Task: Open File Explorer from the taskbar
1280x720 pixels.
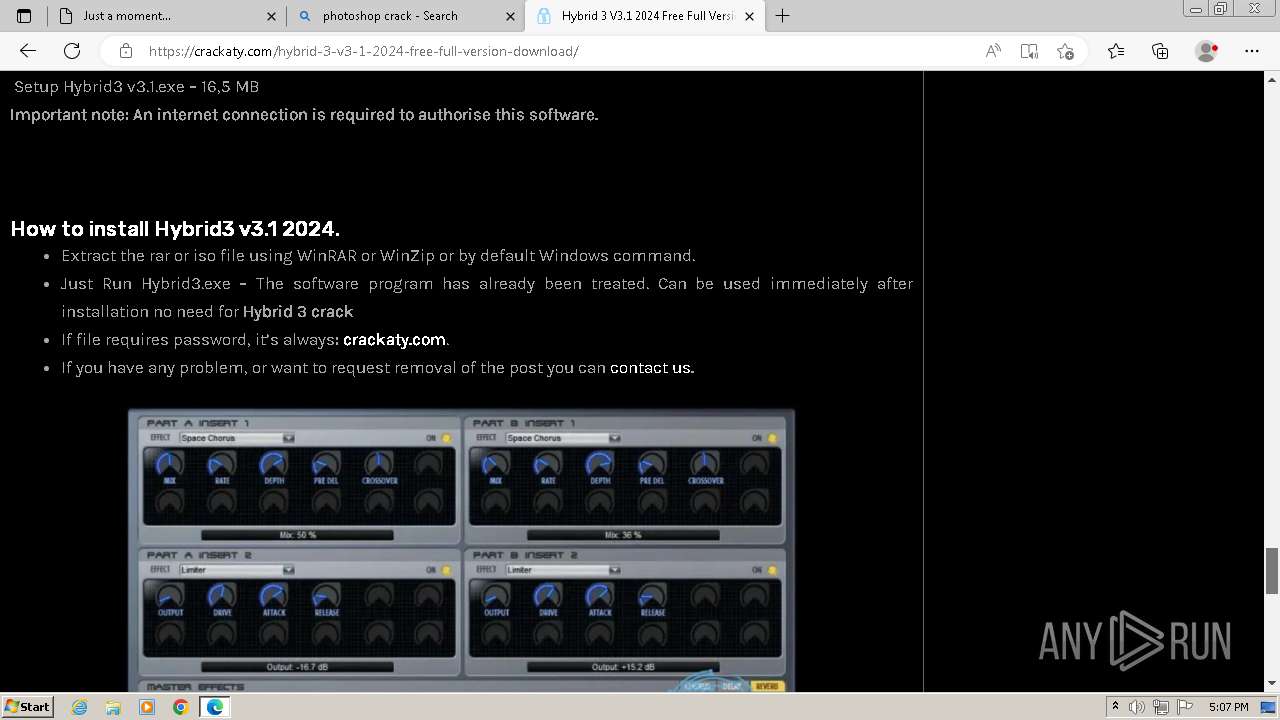Action: pyautogui.click(x=113, y=707)
